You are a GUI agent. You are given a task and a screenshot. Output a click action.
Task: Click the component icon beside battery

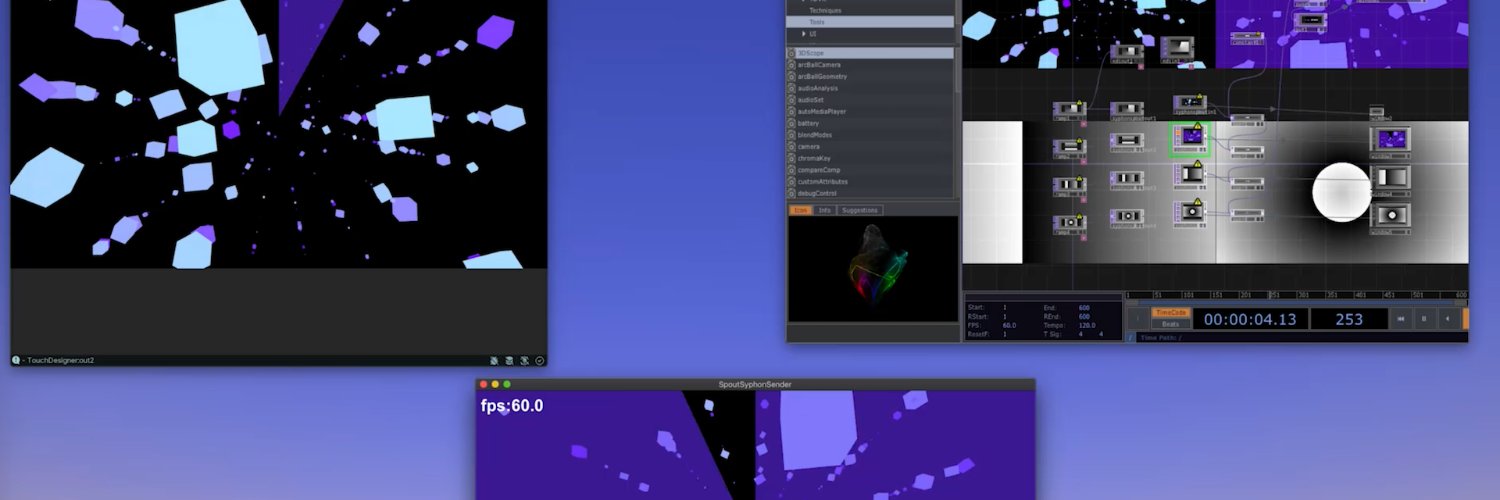pyautogui.click(x=792, y=123)
